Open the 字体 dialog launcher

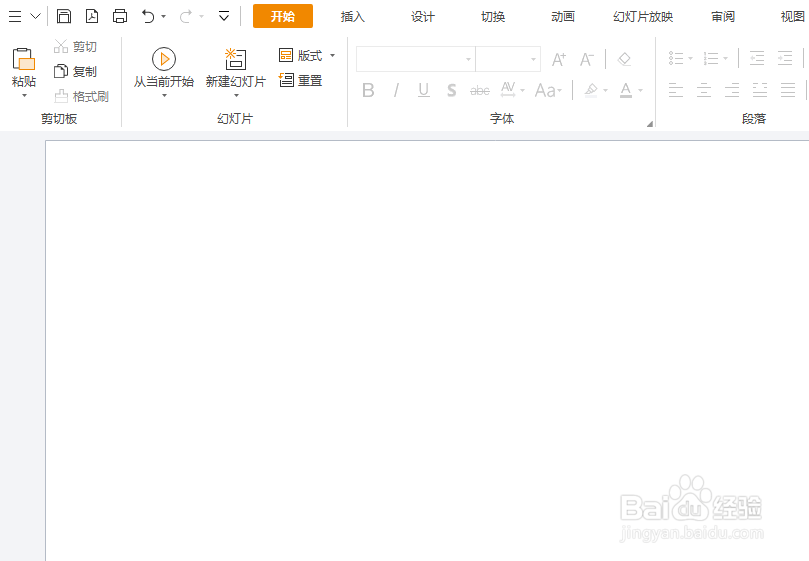click(650, 123)
